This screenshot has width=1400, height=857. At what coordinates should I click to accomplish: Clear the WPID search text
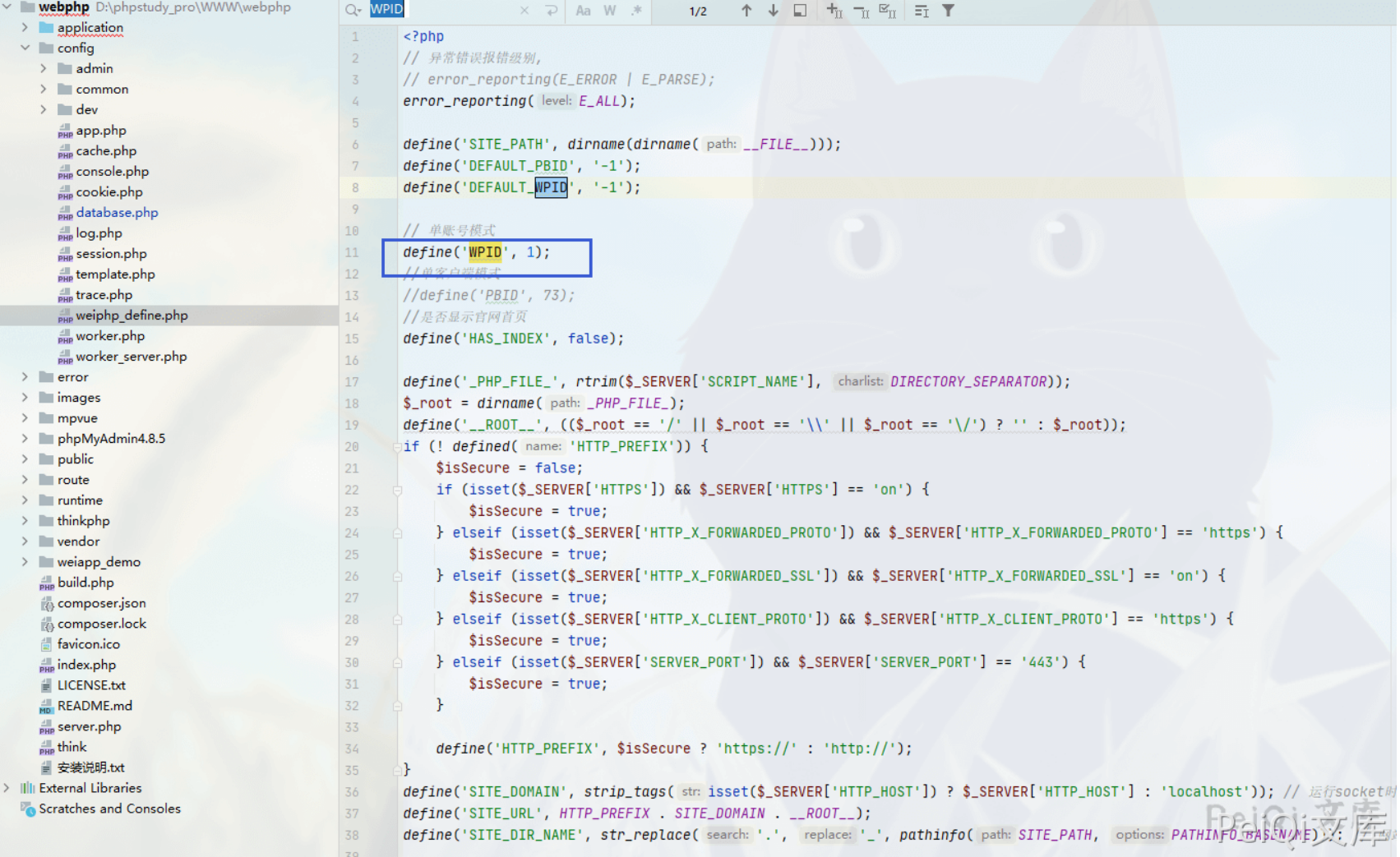click(524, 11)
